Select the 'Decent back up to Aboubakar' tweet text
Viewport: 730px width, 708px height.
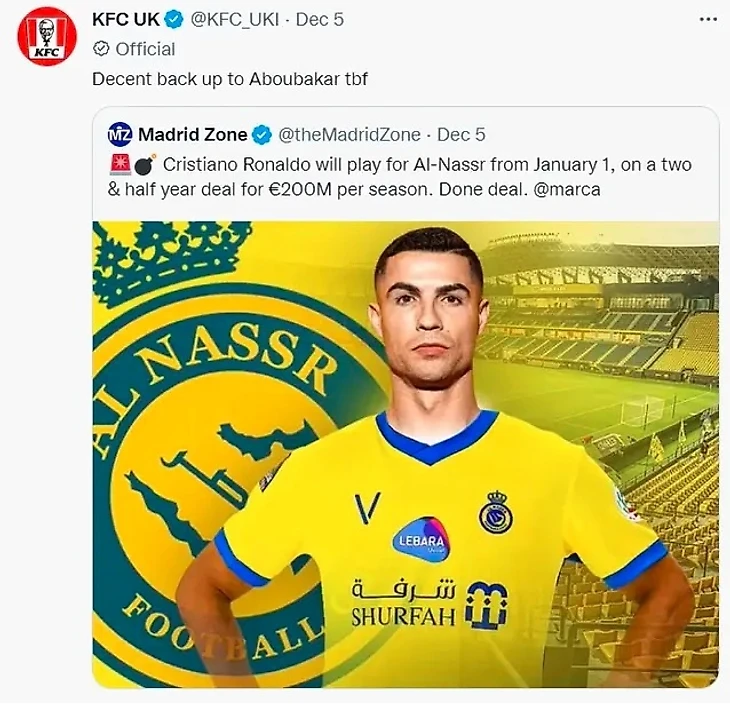(229, 78)
